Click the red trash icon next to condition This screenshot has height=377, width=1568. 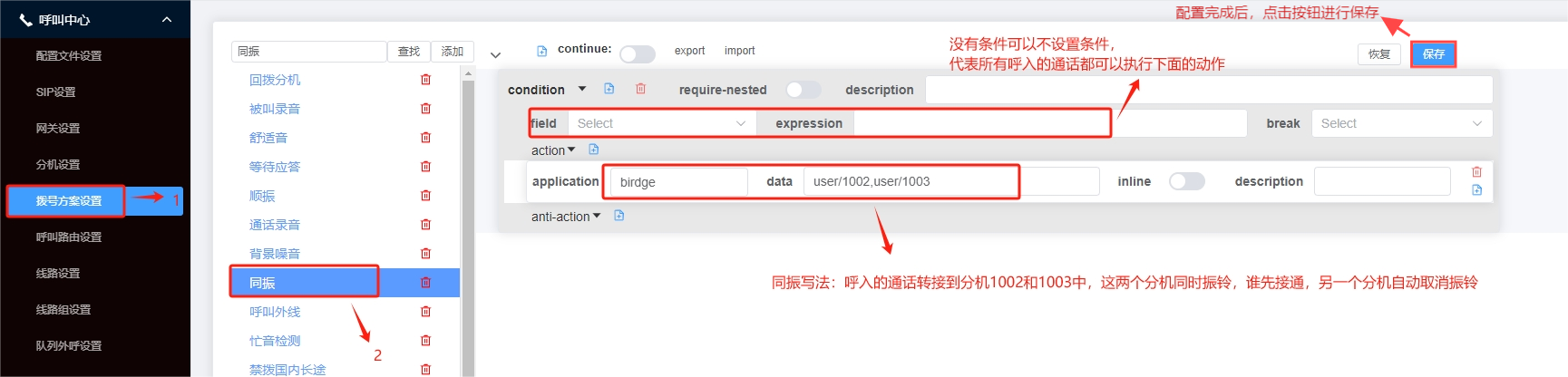[x=640, y=89]
